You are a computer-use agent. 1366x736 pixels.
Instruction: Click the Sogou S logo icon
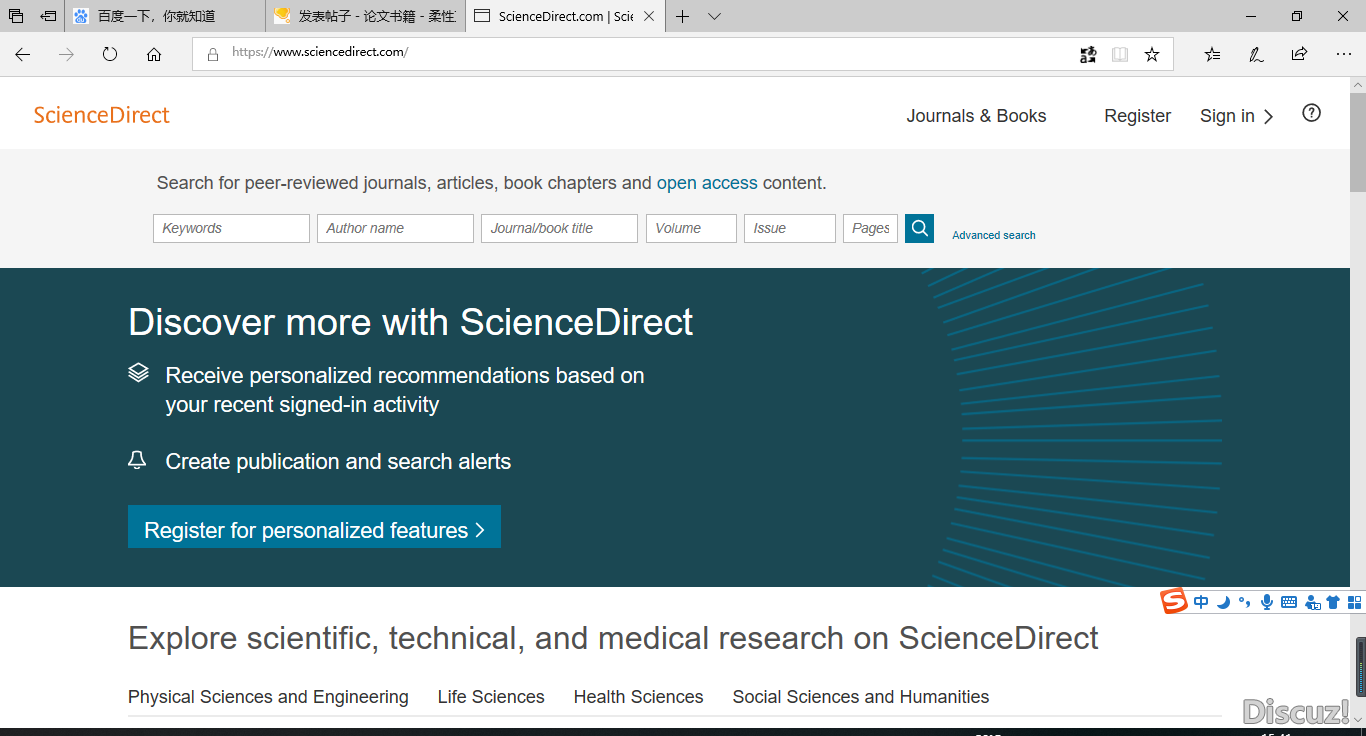(x=1174, y=601)
